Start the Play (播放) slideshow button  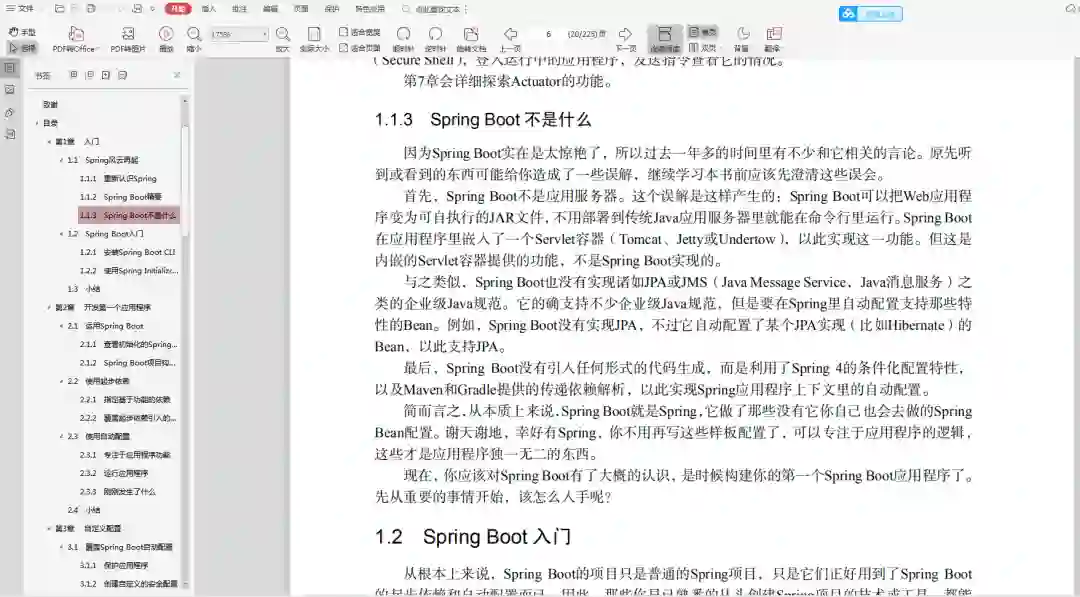(x=166, y=39)
